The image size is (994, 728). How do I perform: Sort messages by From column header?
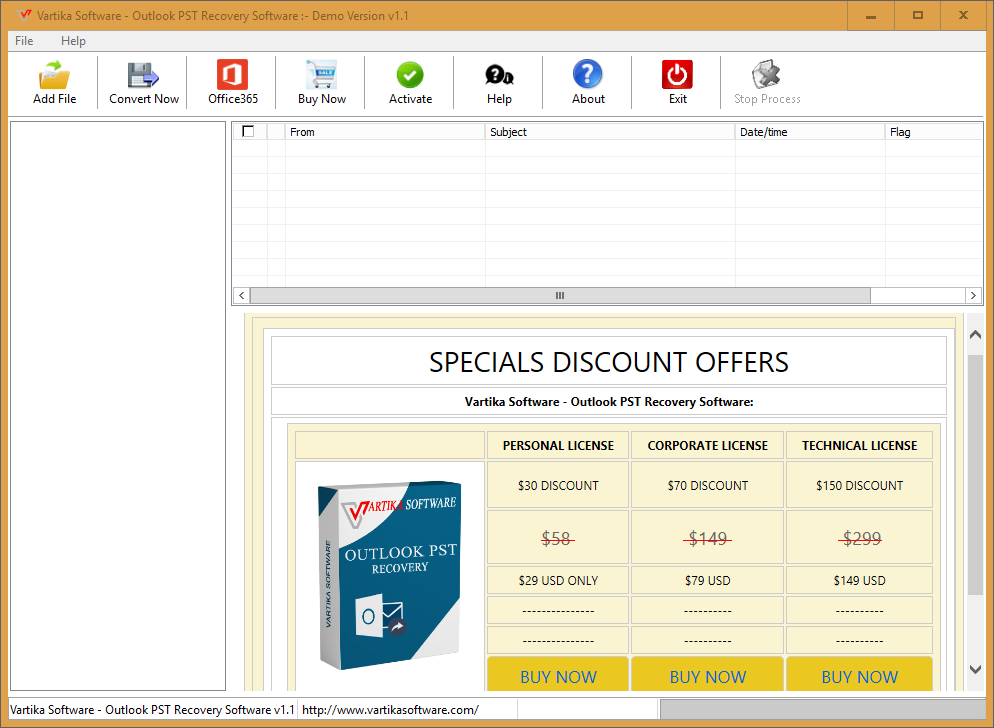(x=385, y=132)
